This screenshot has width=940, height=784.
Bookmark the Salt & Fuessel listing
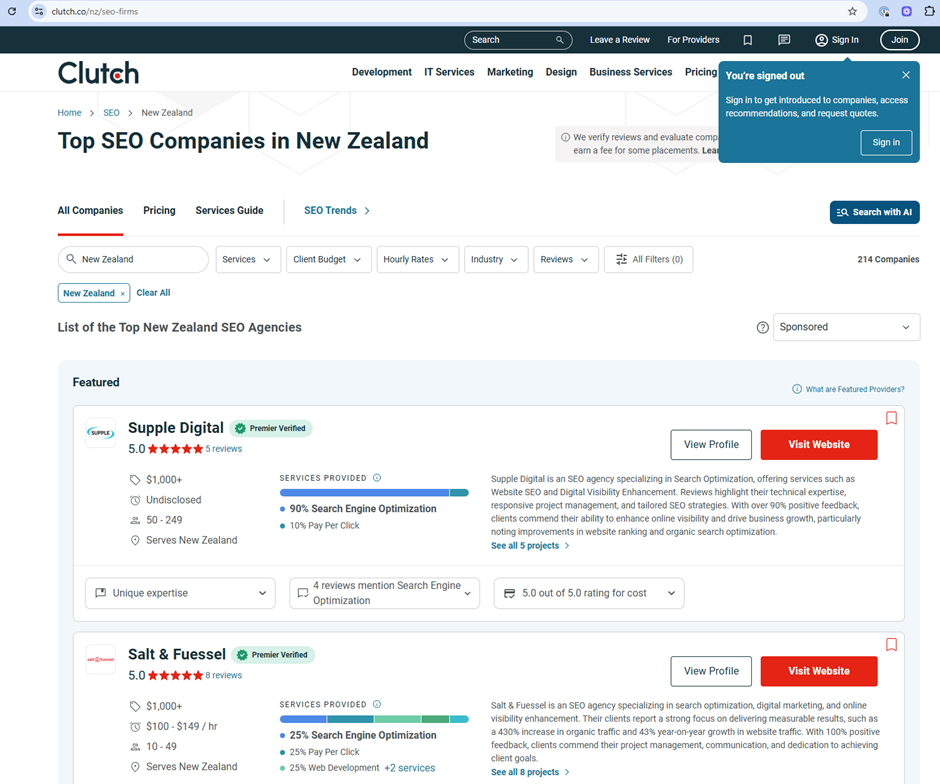(x=891, y=644)
